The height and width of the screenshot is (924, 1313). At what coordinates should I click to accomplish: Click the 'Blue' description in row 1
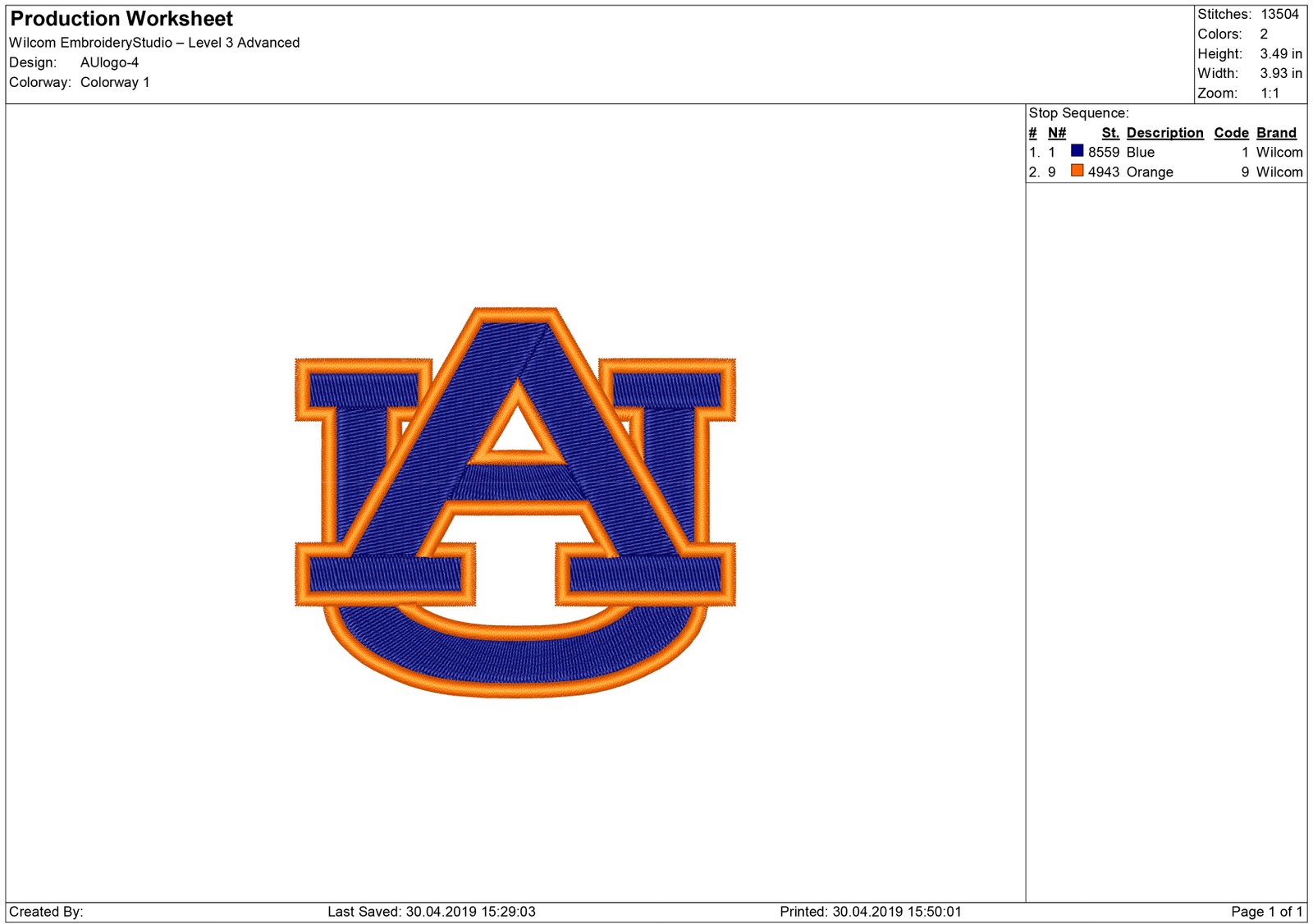point(1140,152)
